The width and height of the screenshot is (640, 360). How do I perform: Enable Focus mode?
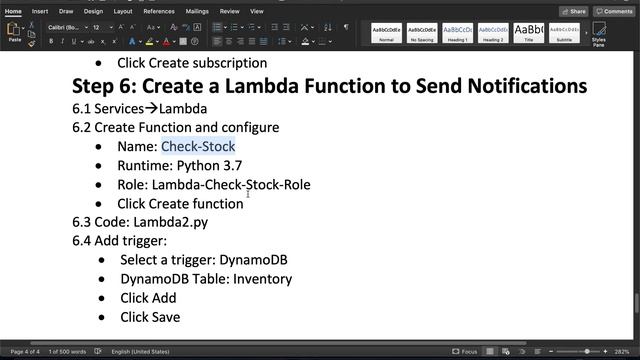point(464,351)
